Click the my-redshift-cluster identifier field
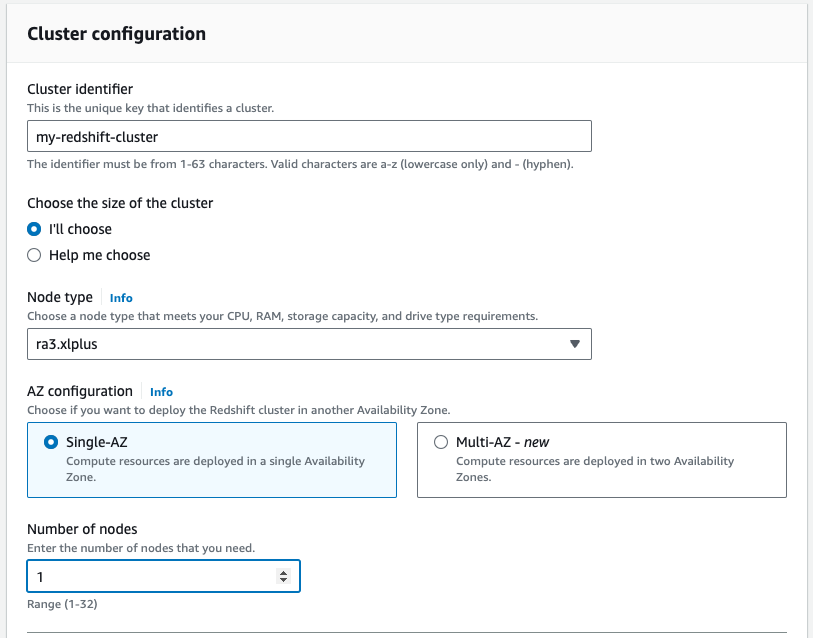The width and height of the screenshot is (813, 638). pyautogui.click(x=309, y=136)
